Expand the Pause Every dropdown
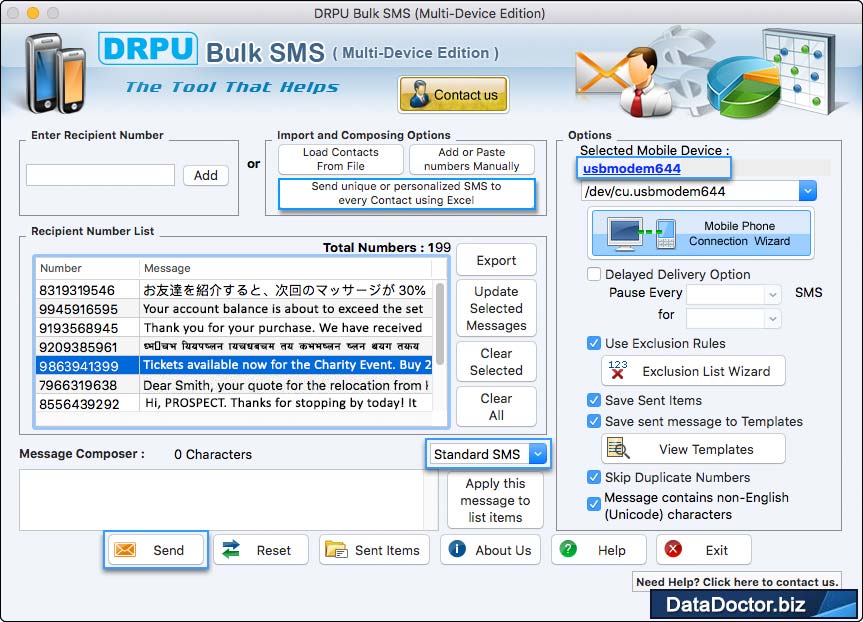 coord(773,294)
